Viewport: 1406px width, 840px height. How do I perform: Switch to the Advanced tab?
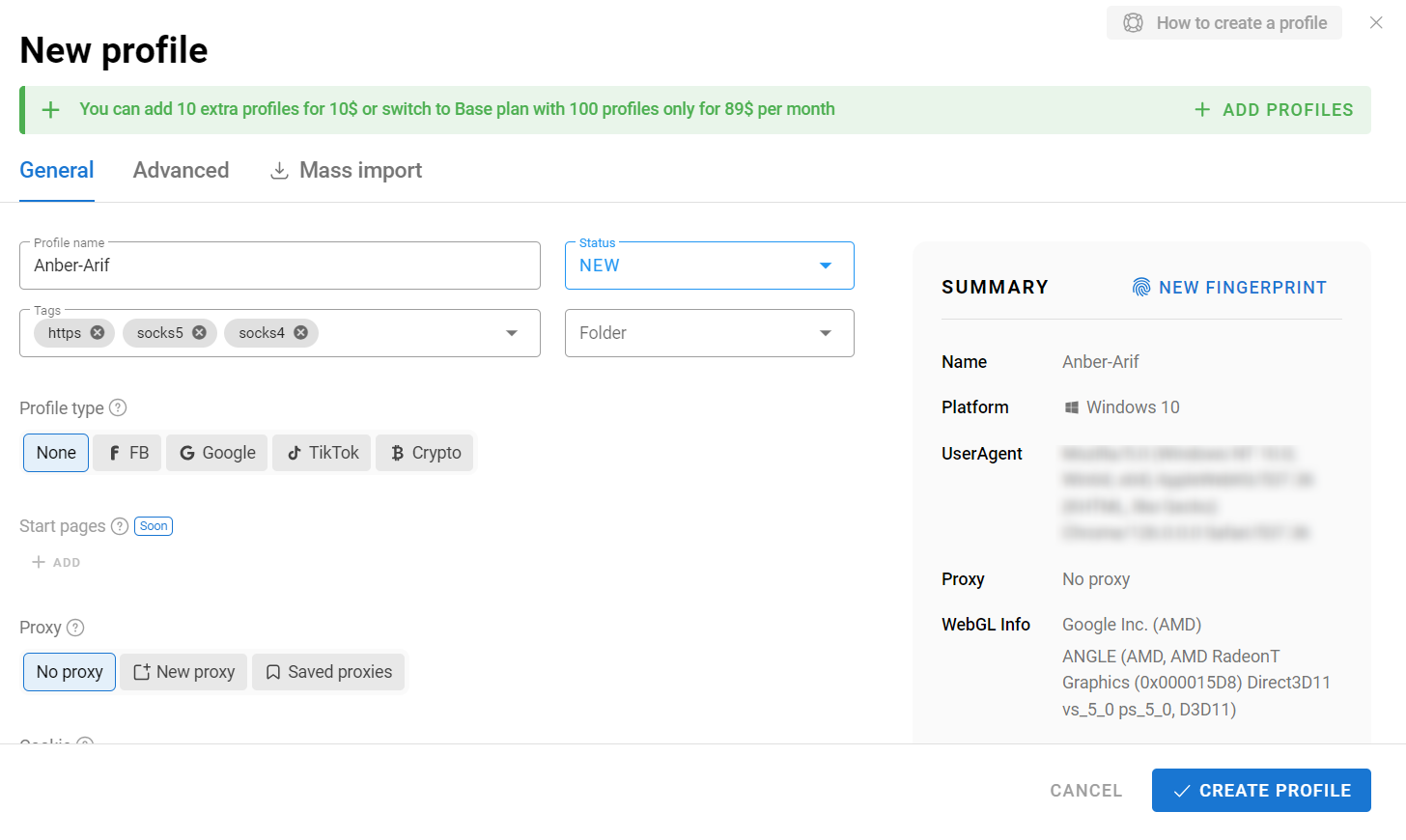click(181, 170)
